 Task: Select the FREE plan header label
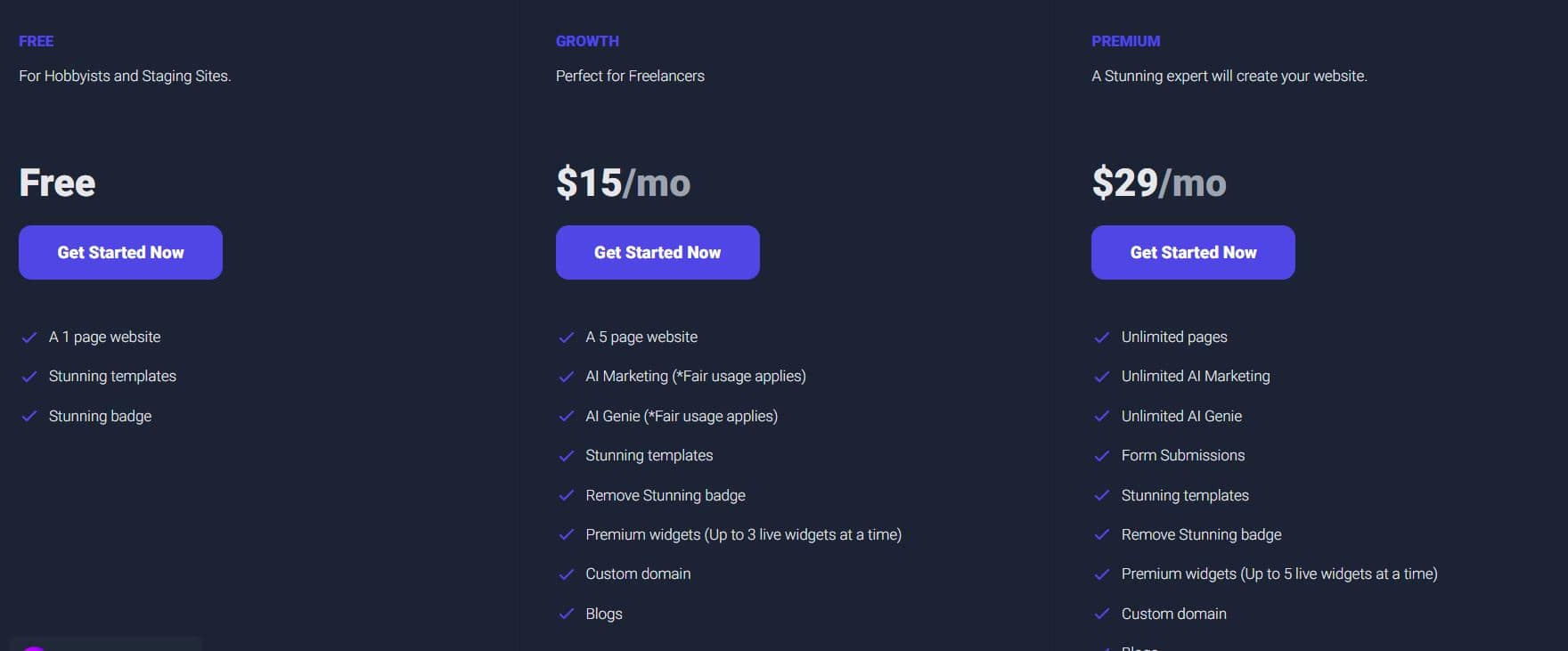(36, 41)
